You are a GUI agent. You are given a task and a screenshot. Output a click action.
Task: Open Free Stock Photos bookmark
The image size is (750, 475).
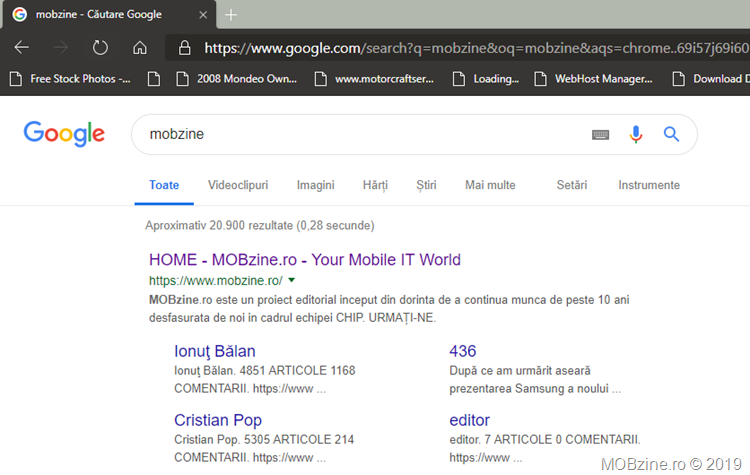click(x=70, y=79)
